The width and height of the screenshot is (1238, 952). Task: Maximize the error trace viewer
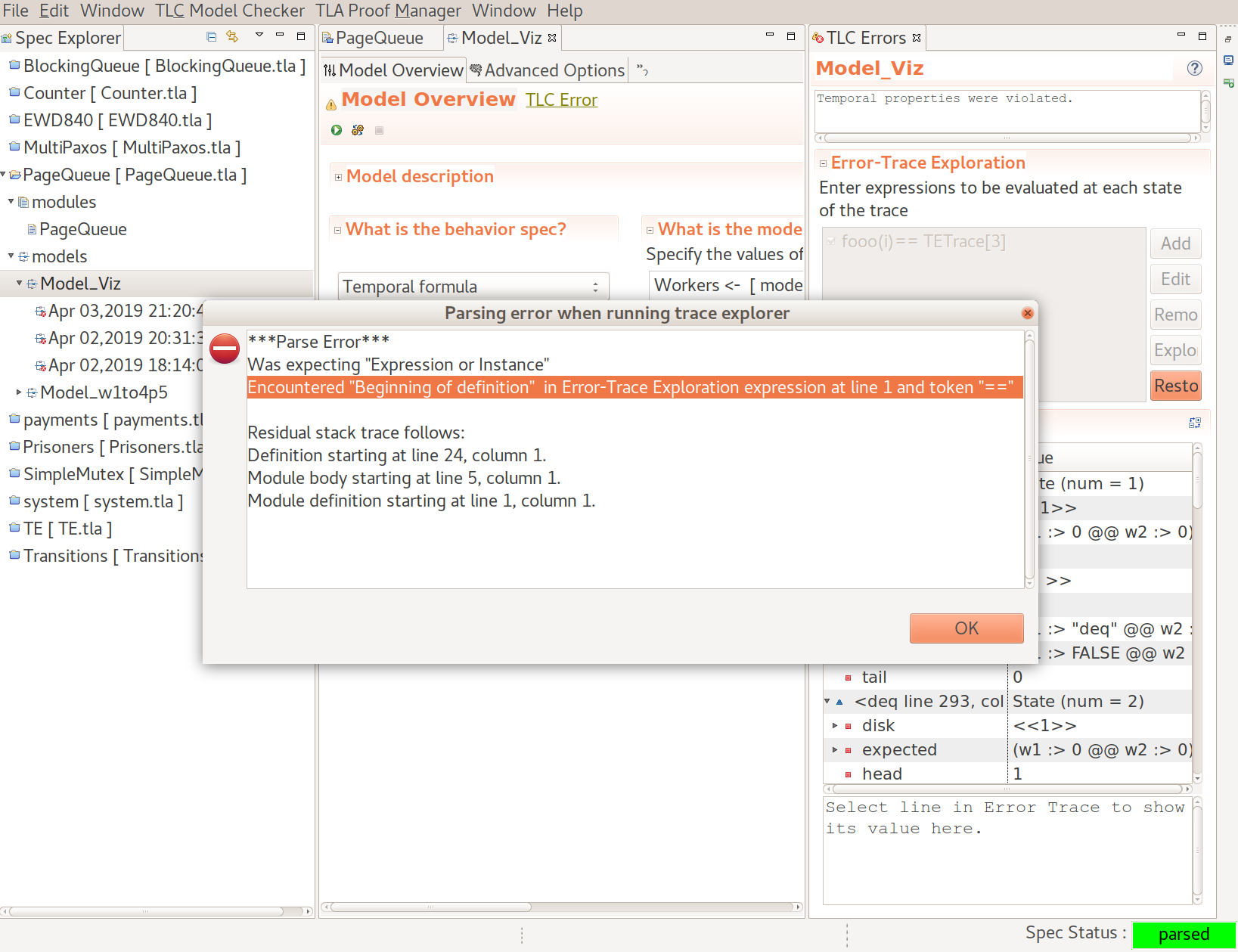[1195, 422]
